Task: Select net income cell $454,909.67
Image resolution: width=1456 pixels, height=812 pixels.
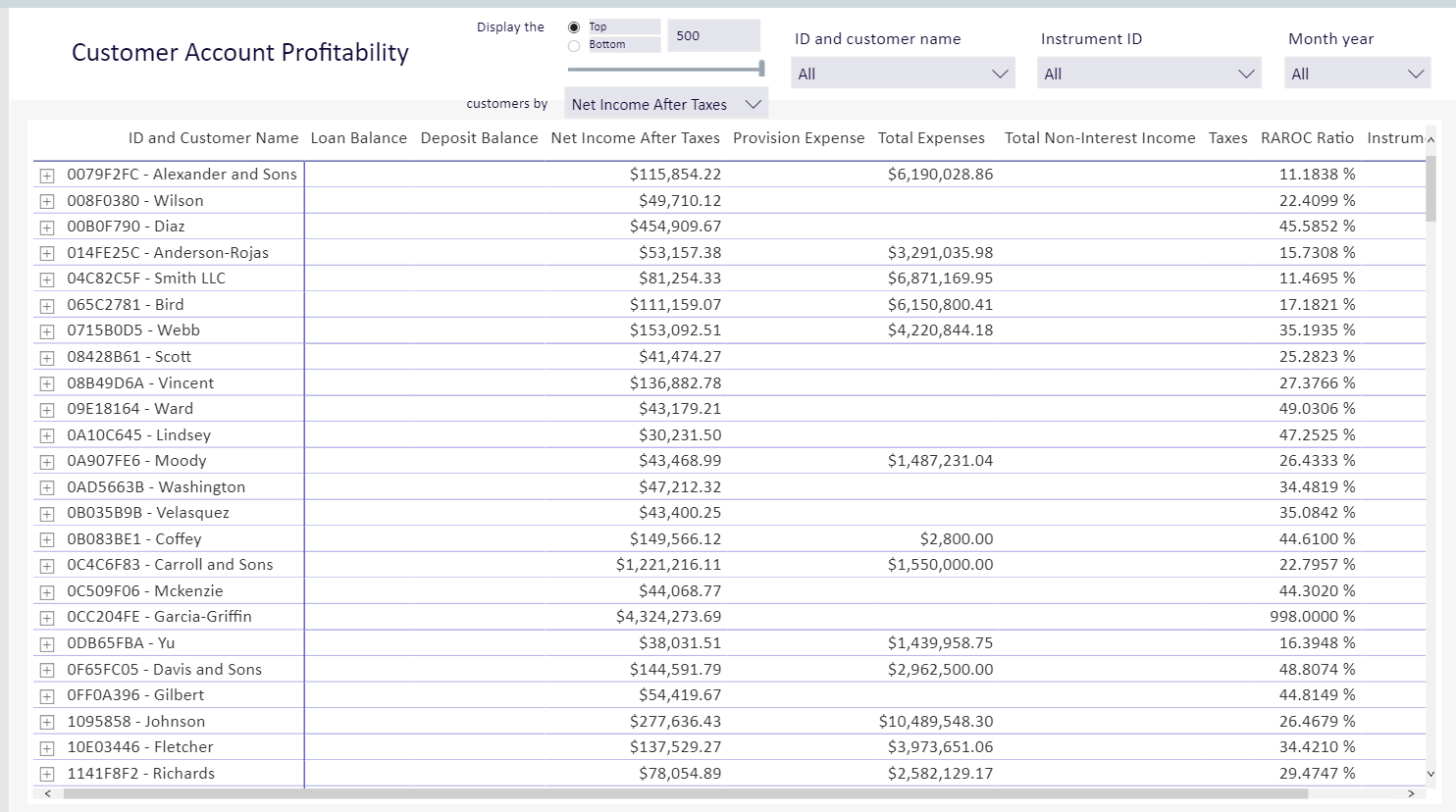Action: pos(675,227)
